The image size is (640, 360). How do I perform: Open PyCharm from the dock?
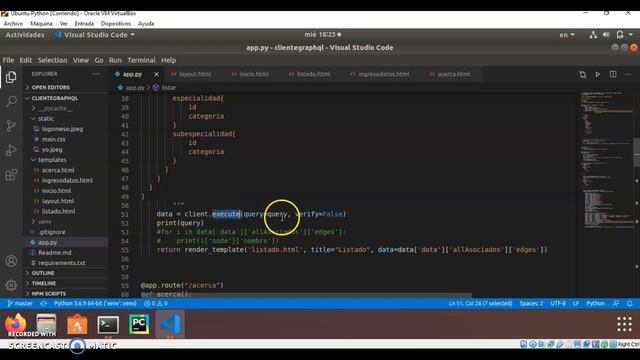pyautogui.click(x=139, y=324)
